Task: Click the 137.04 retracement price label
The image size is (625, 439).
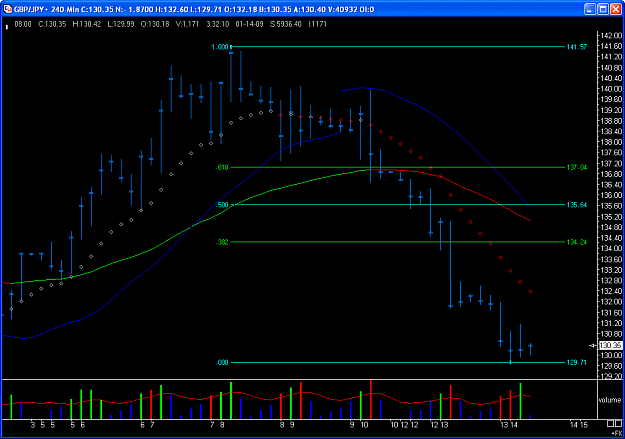Action: [x=576, y=167]
